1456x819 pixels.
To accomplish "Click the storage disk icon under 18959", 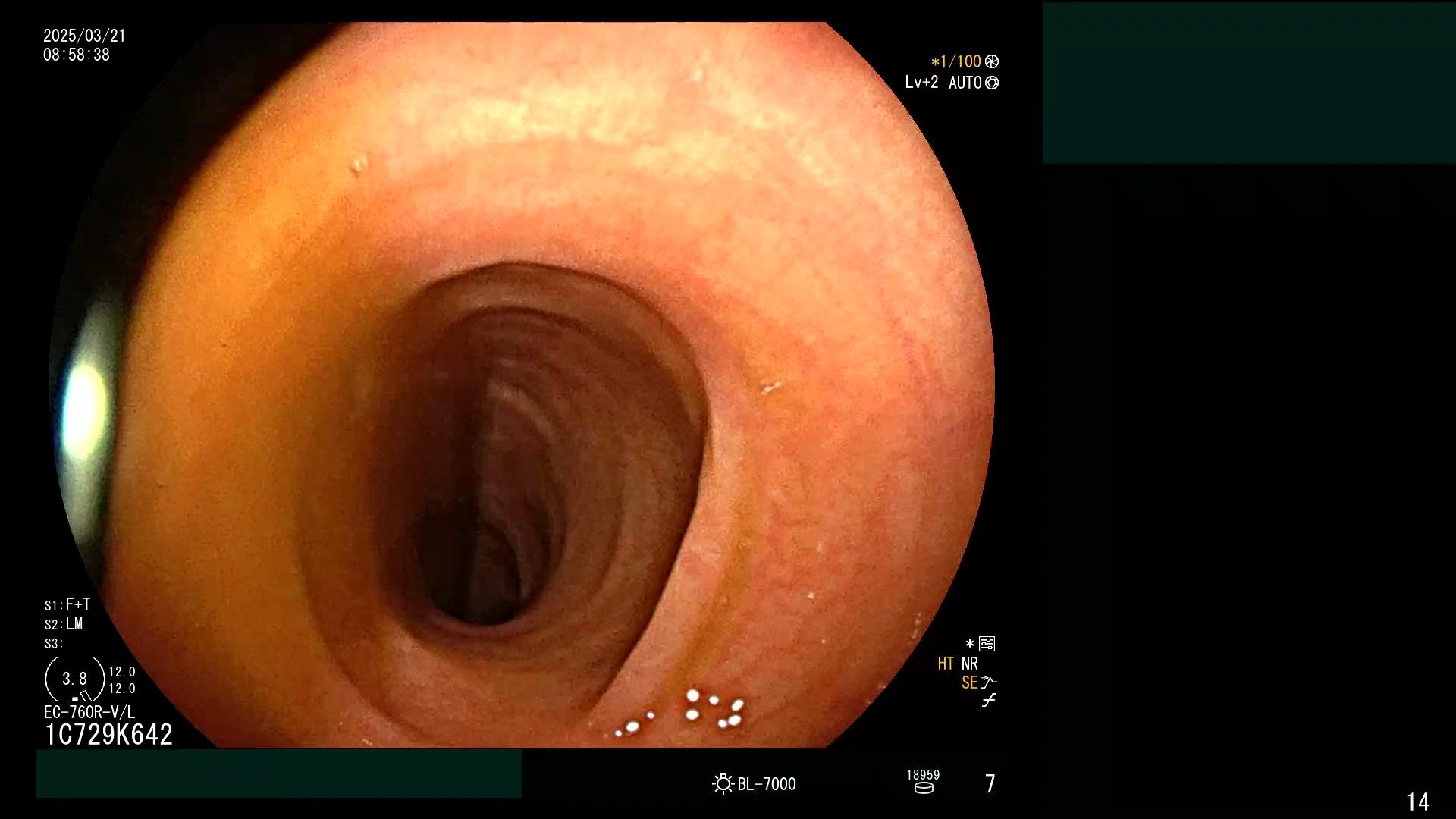I will click(x=924, y=788).
